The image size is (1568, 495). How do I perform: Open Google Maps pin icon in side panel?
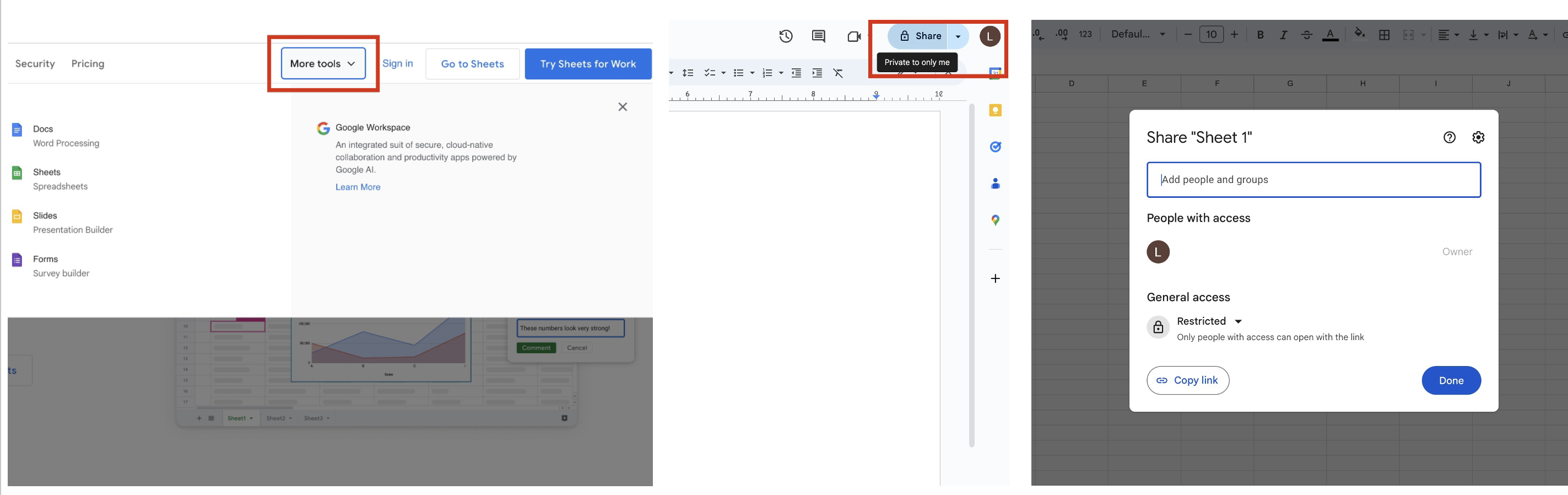[996, 220]
